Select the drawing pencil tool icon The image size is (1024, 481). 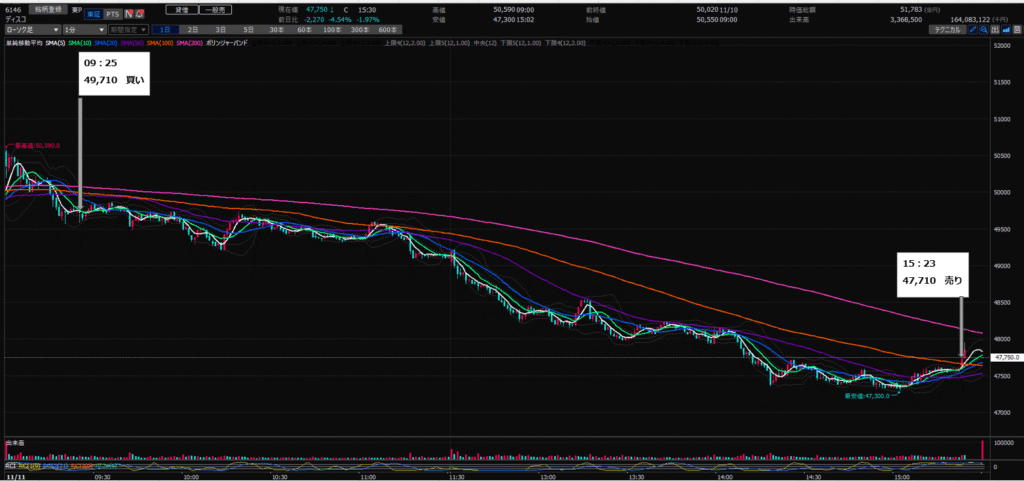973,31
